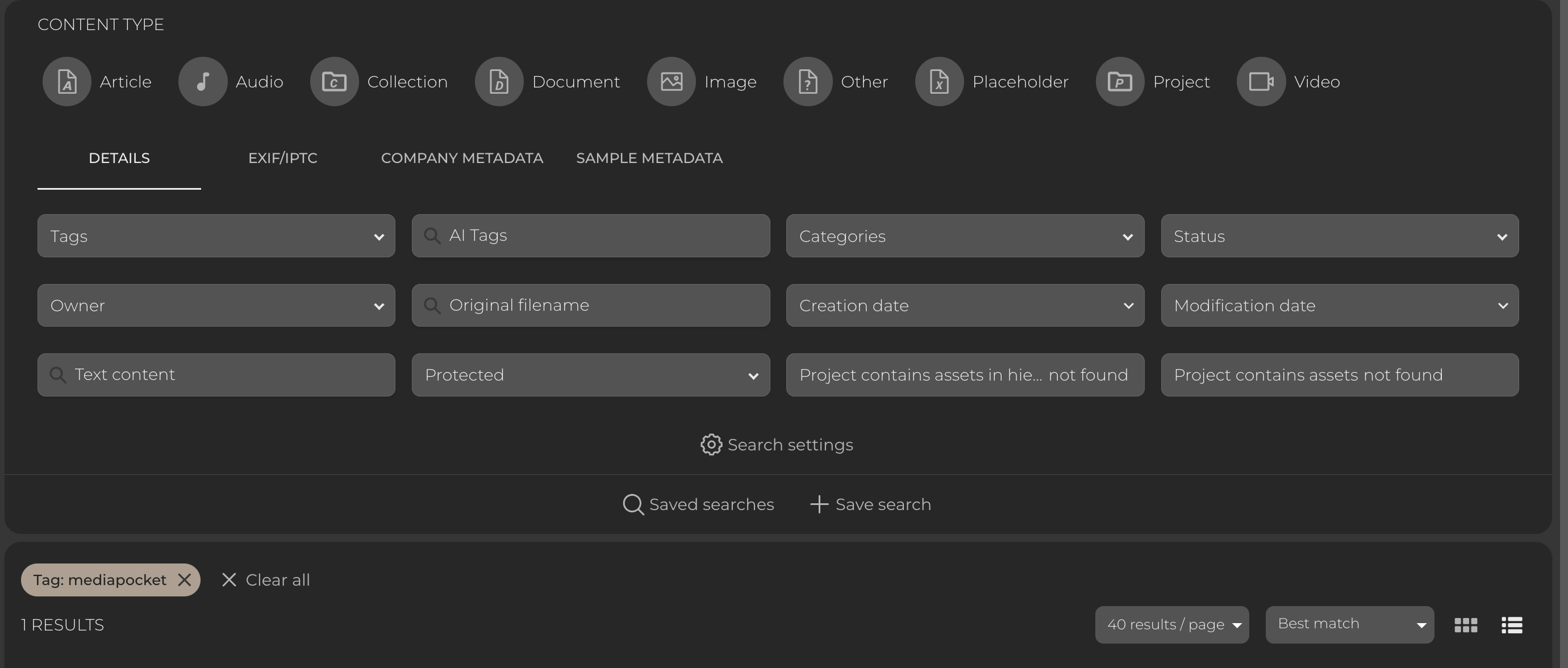Expand the Tags dropdown
The width and height of the screenshot is (1568, 668).
[216, 236]
